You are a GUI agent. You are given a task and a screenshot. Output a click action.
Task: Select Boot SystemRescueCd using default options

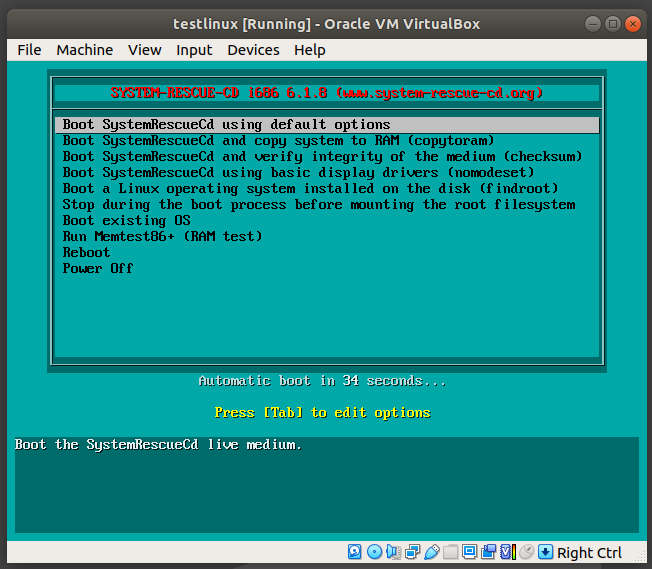pos(327,125)
